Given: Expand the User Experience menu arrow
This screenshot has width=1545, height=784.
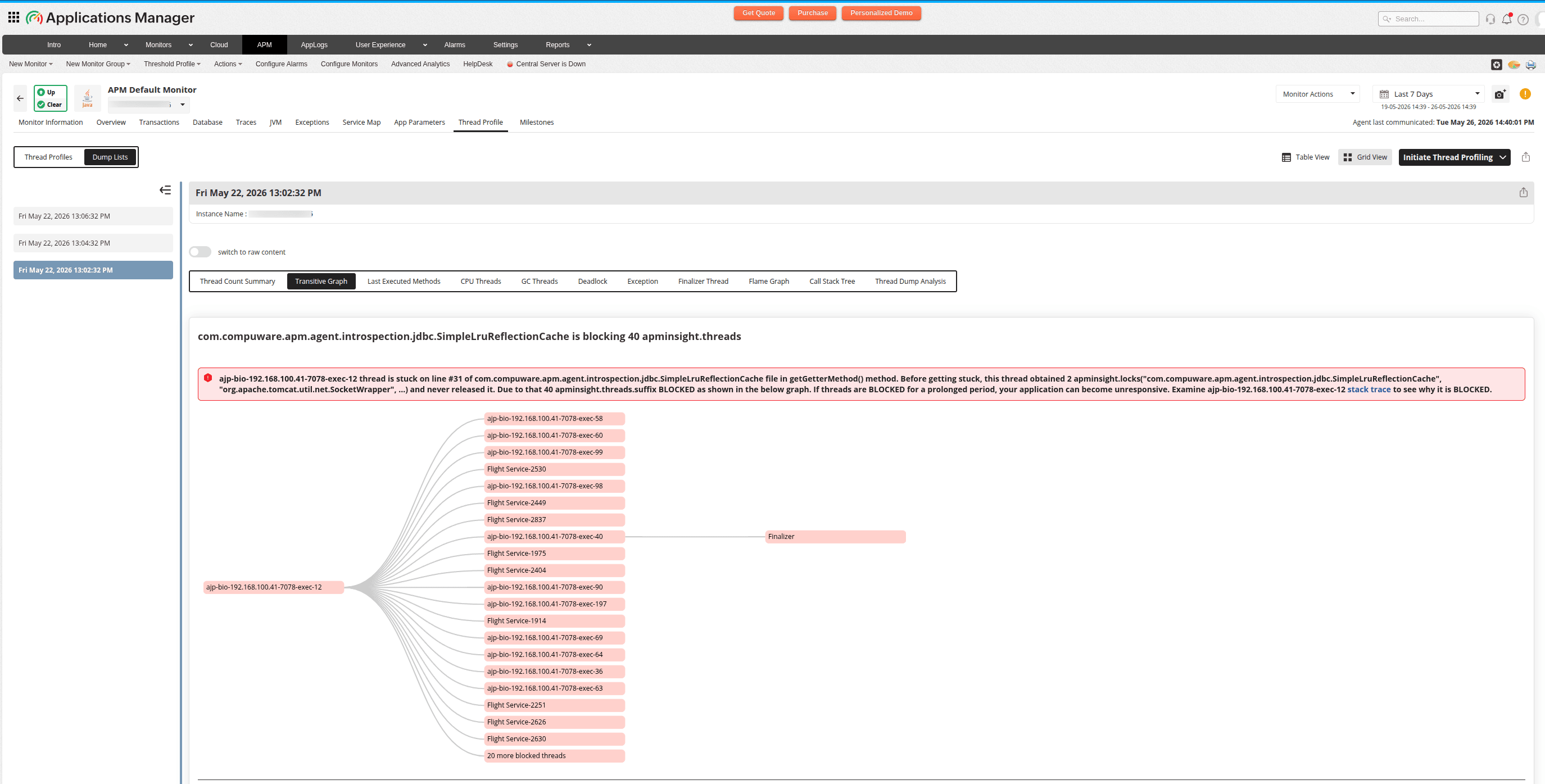Looking at the screenshot, I should [425, 45].
